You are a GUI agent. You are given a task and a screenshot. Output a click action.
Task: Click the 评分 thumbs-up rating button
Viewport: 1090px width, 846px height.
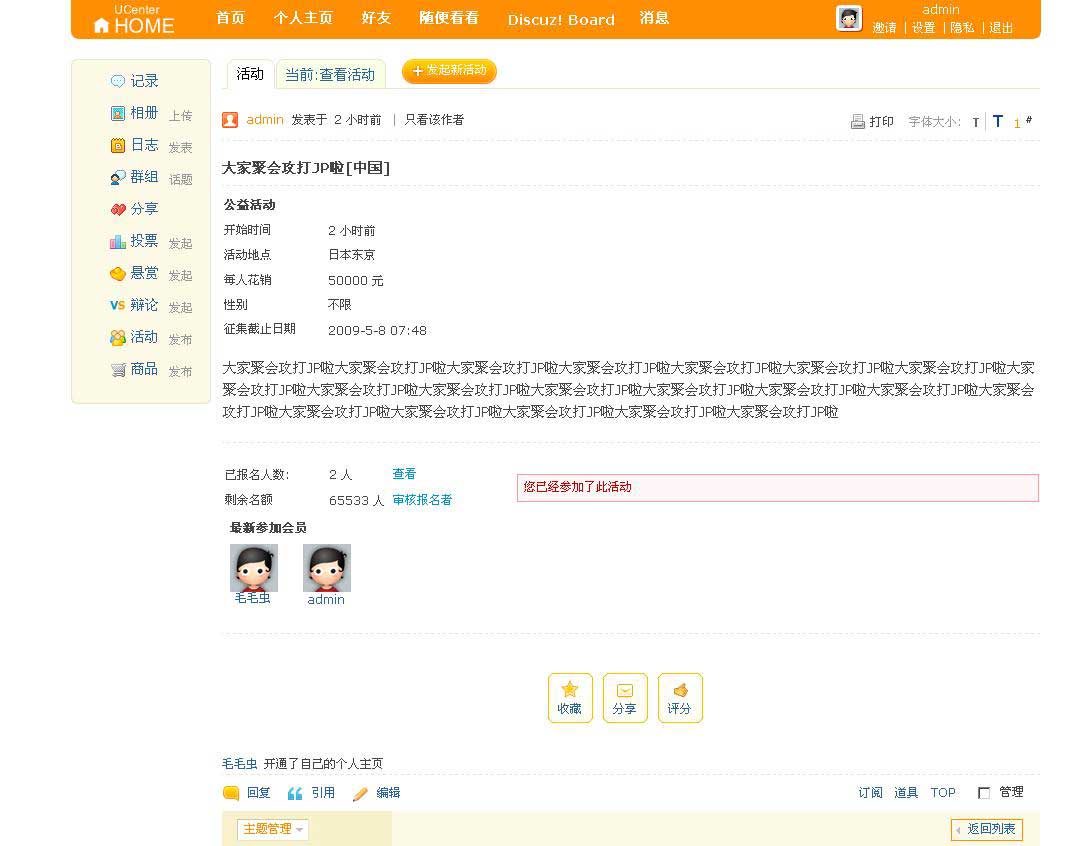[x=680, y=697]
